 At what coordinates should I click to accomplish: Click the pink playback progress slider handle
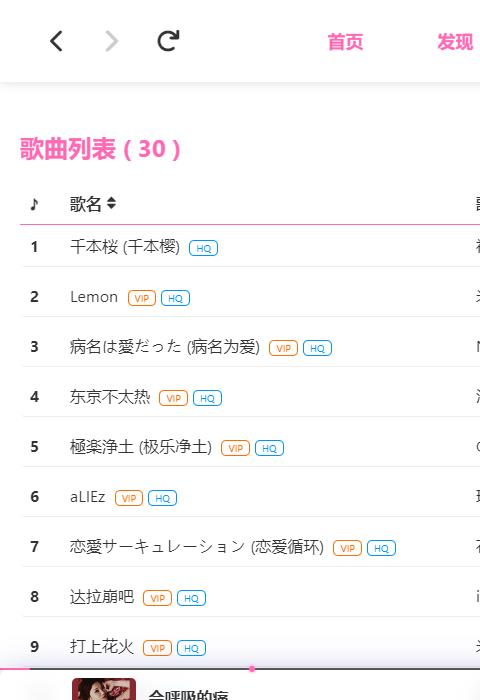(252, 669)
